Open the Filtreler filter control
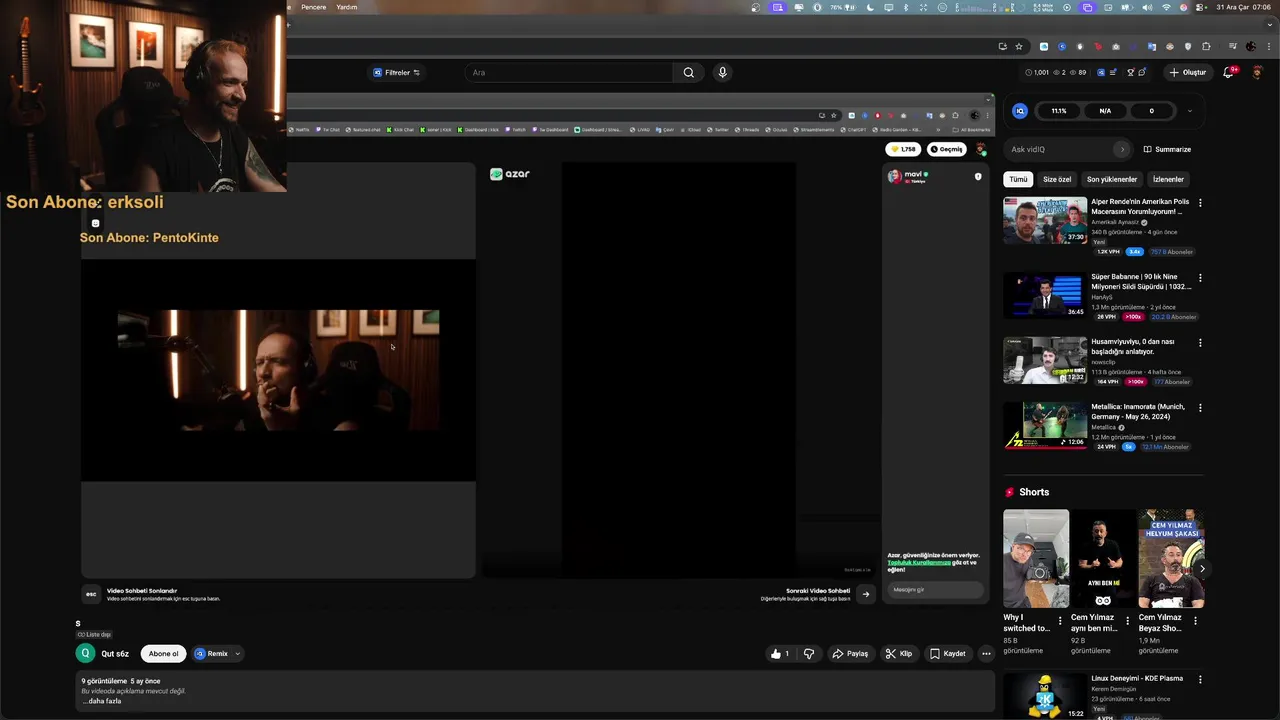This screenshot has height=720, width=1280. click(397, 72)
